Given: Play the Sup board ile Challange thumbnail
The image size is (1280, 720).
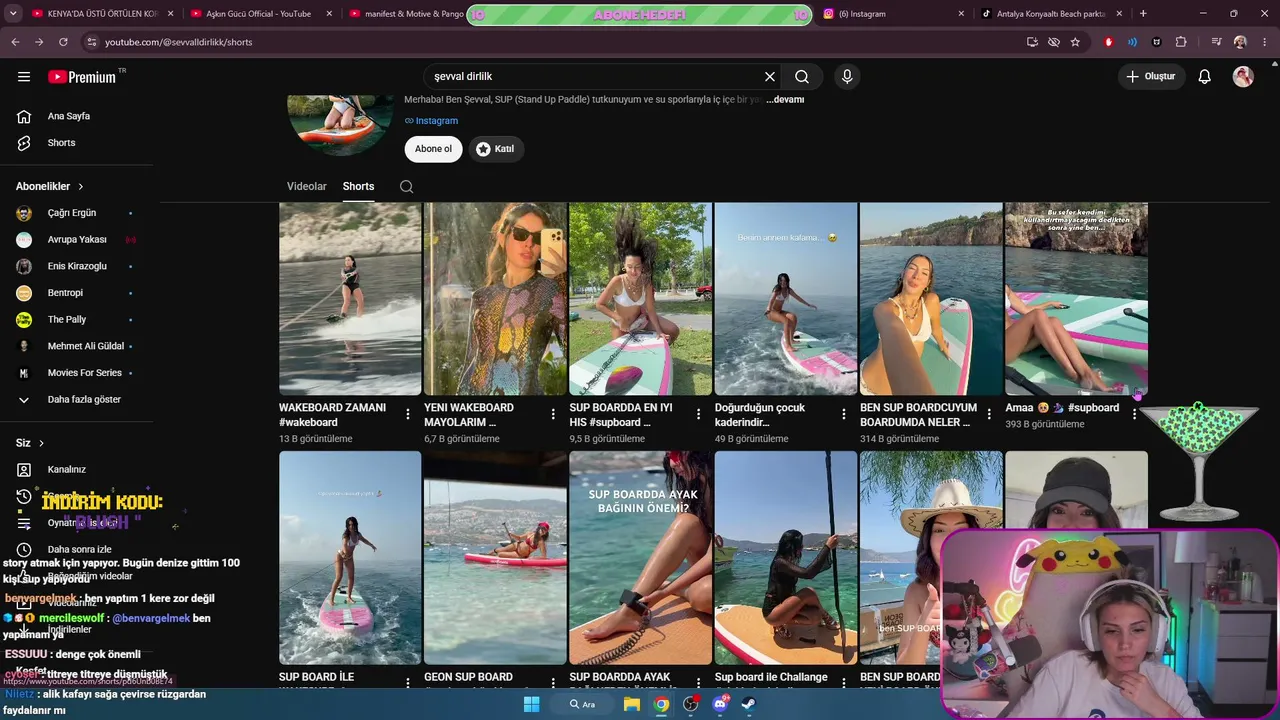Looking at the screenshot, I should point(786,558).
